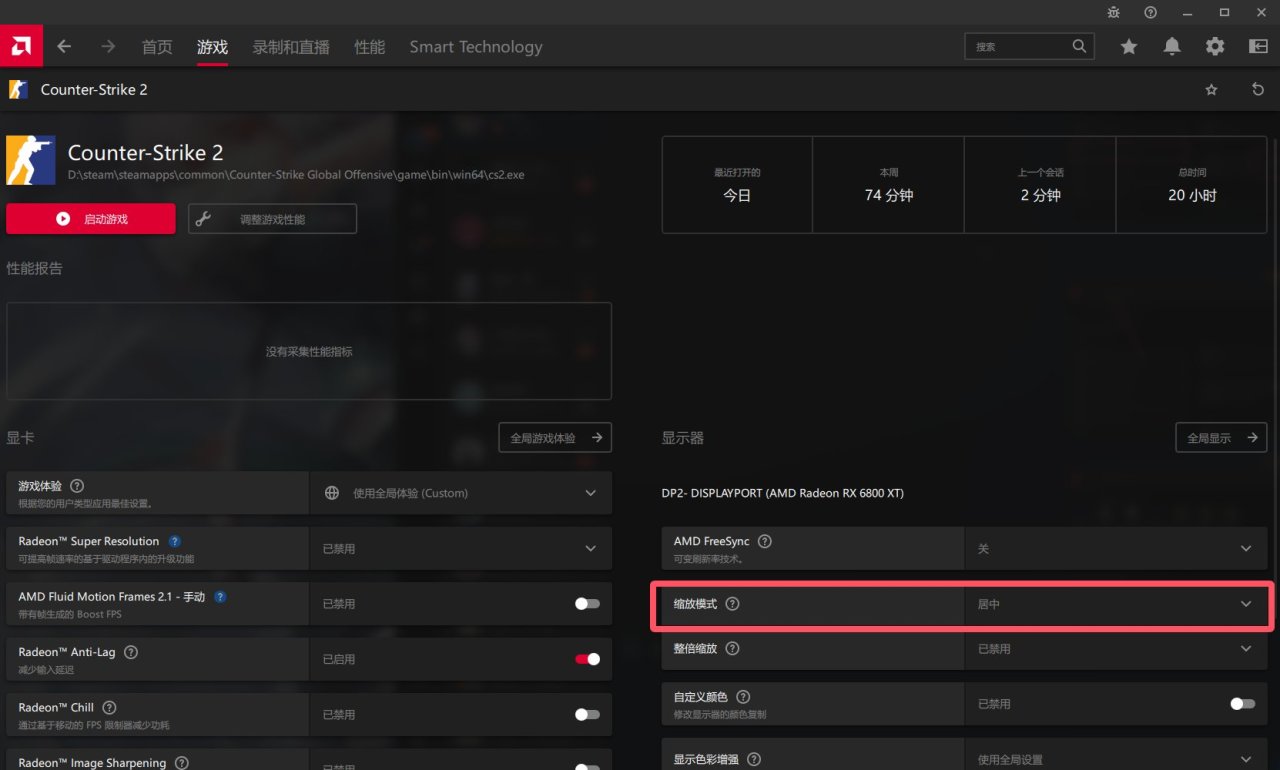Launch the game with 启动游戏
This screenshot has width=1280, height=770.
(x=91, y=219)
